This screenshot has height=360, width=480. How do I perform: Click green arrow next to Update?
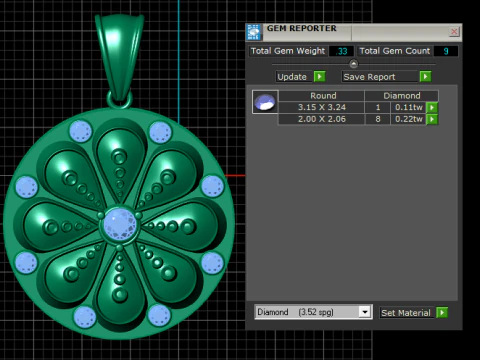click(x=319, y=77)
